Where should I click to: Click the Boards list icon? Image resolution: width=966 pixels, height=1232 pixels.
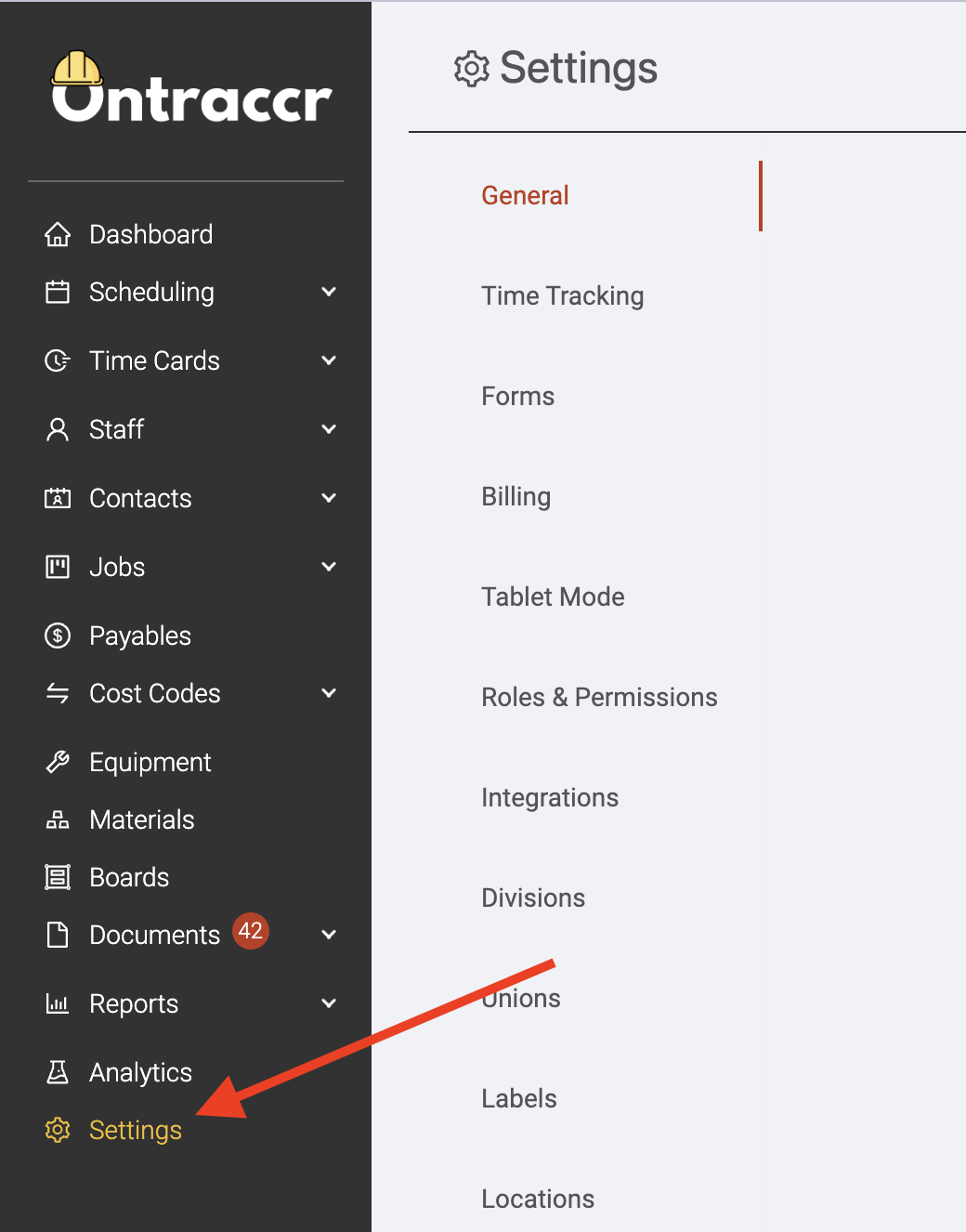click(x=58, y=877)
